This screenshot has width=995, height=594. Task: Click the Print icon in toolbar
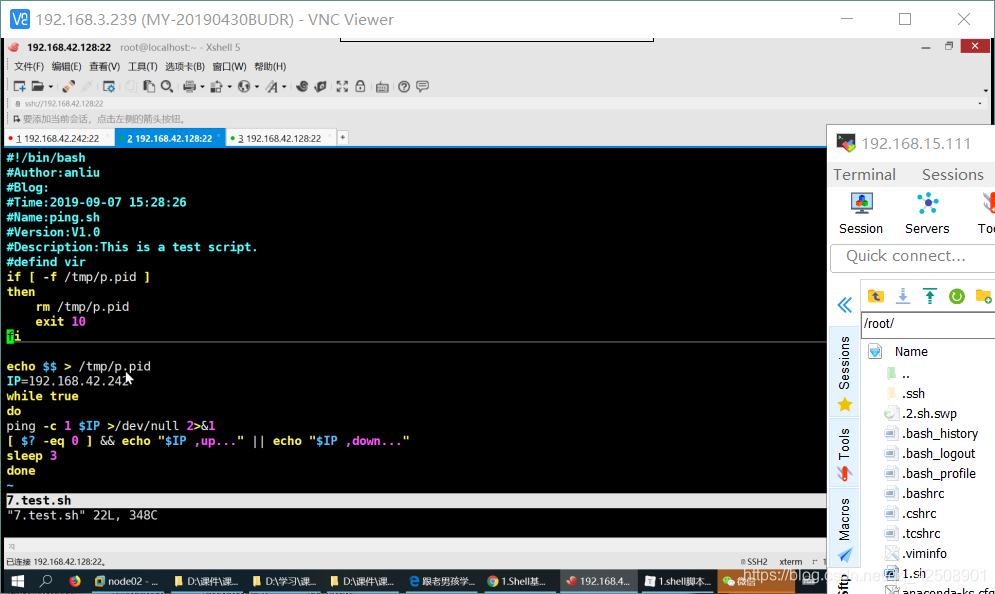(189, 86)
